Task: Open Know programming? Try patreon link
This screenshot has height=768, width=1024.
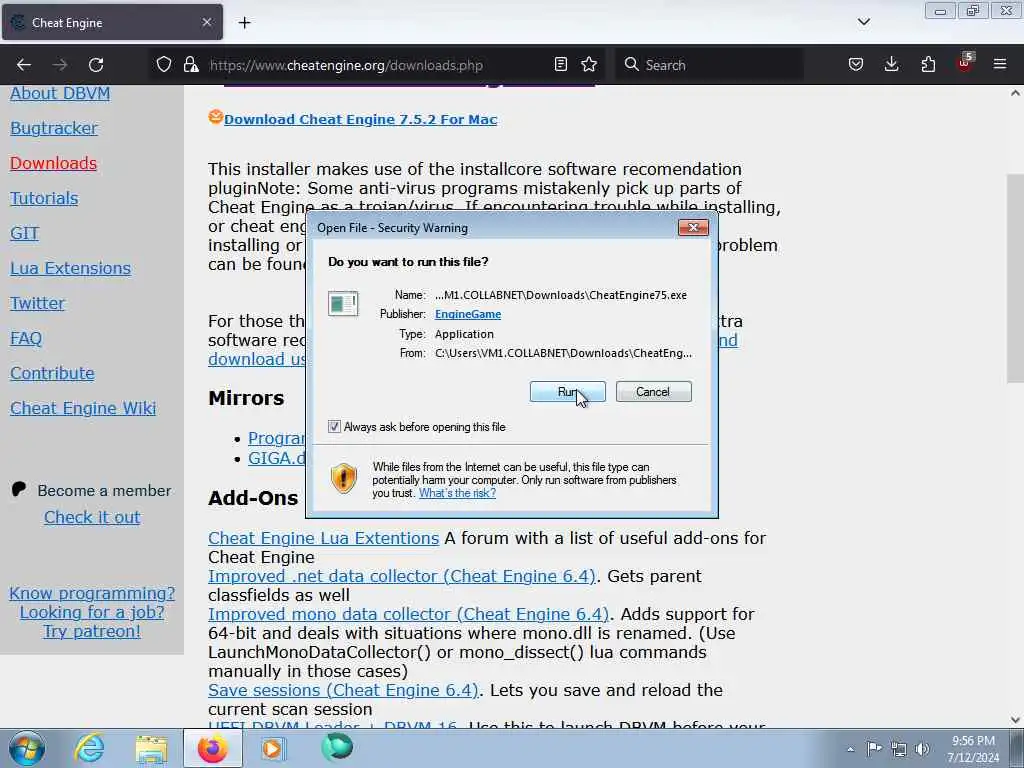Action: pyautogui.click(x=92, y=612)
